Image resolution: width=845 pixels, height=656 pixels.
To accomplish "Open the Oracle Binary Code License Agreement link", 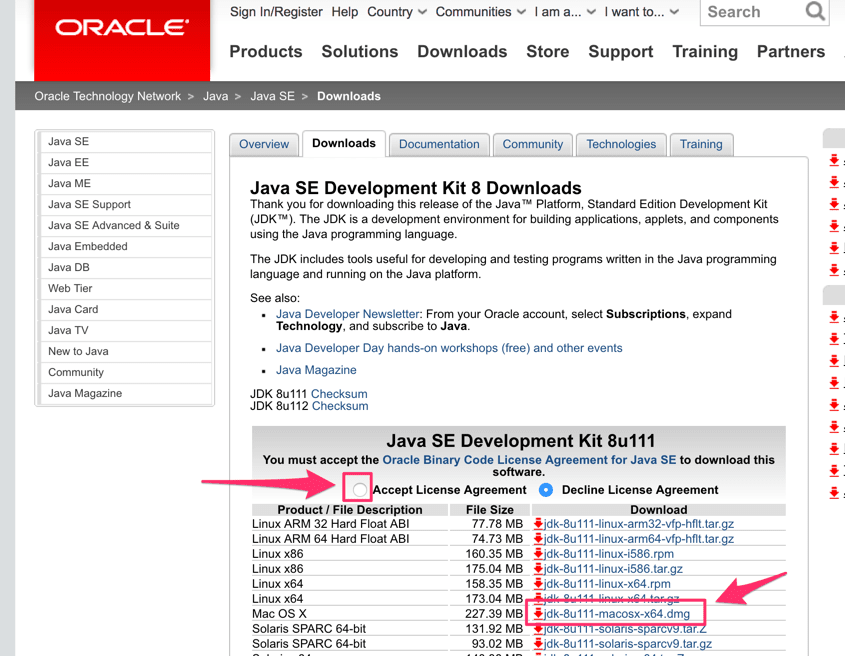I will click(529, 460).
